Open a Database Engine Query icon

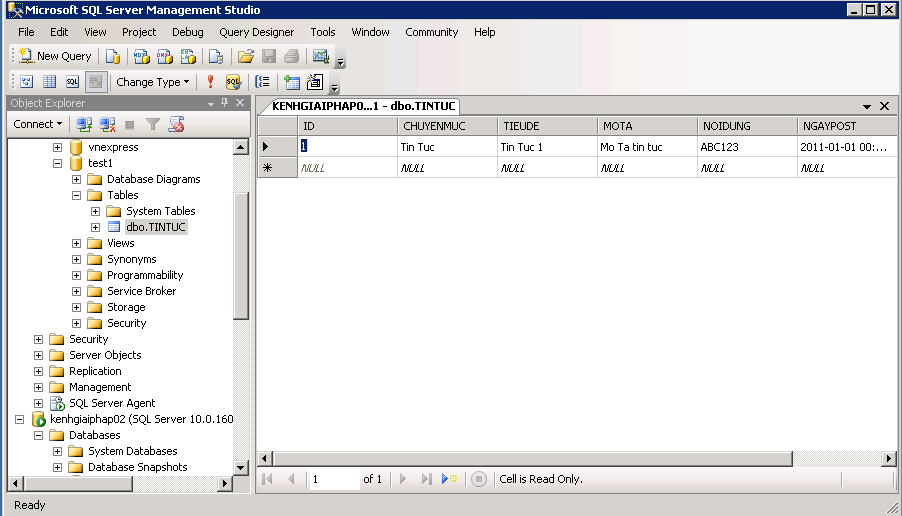pos(113,56)
